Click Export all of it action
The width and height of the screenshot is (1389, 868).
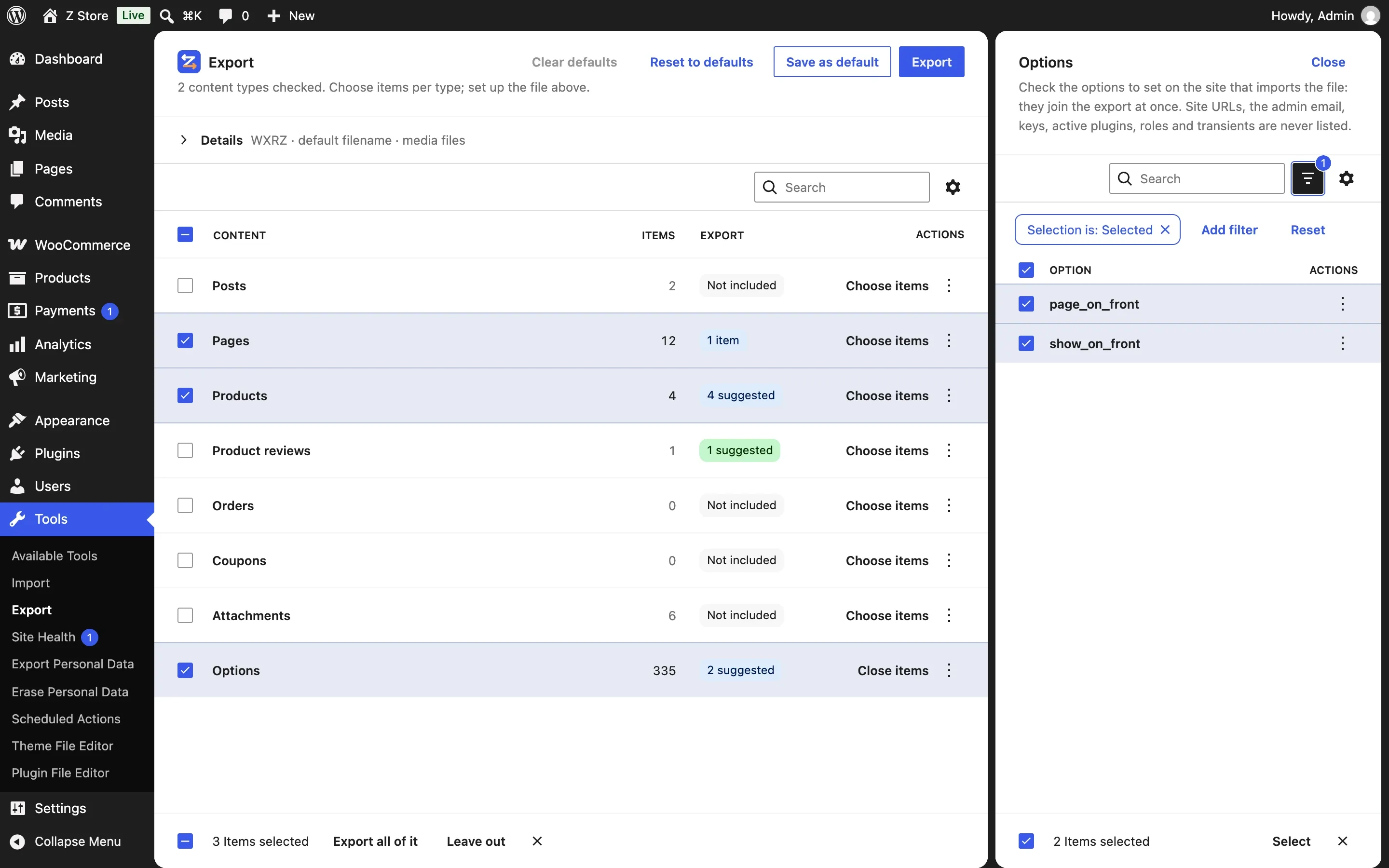(375, 841)
